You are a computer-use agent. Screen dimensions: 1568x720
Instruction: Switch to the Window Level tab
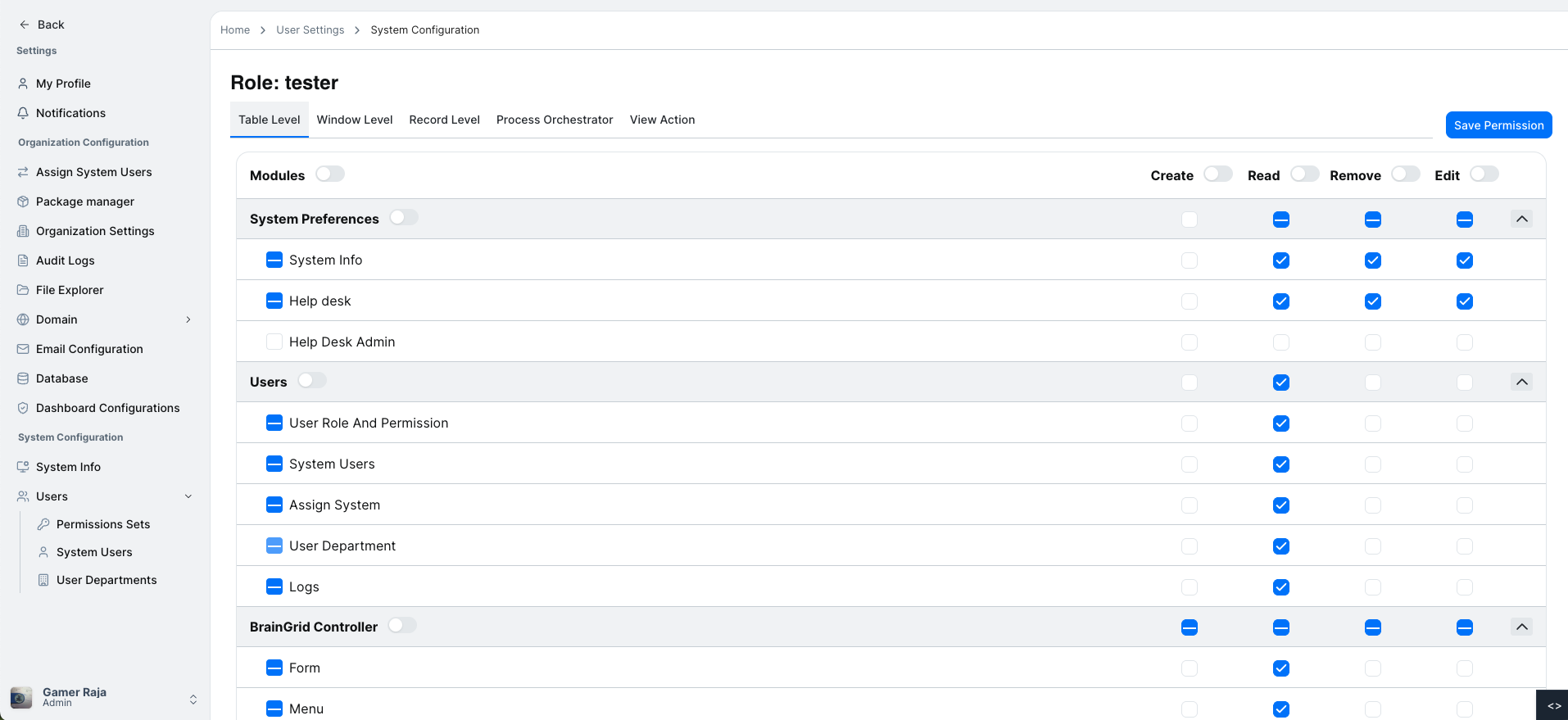coord(355,120)
